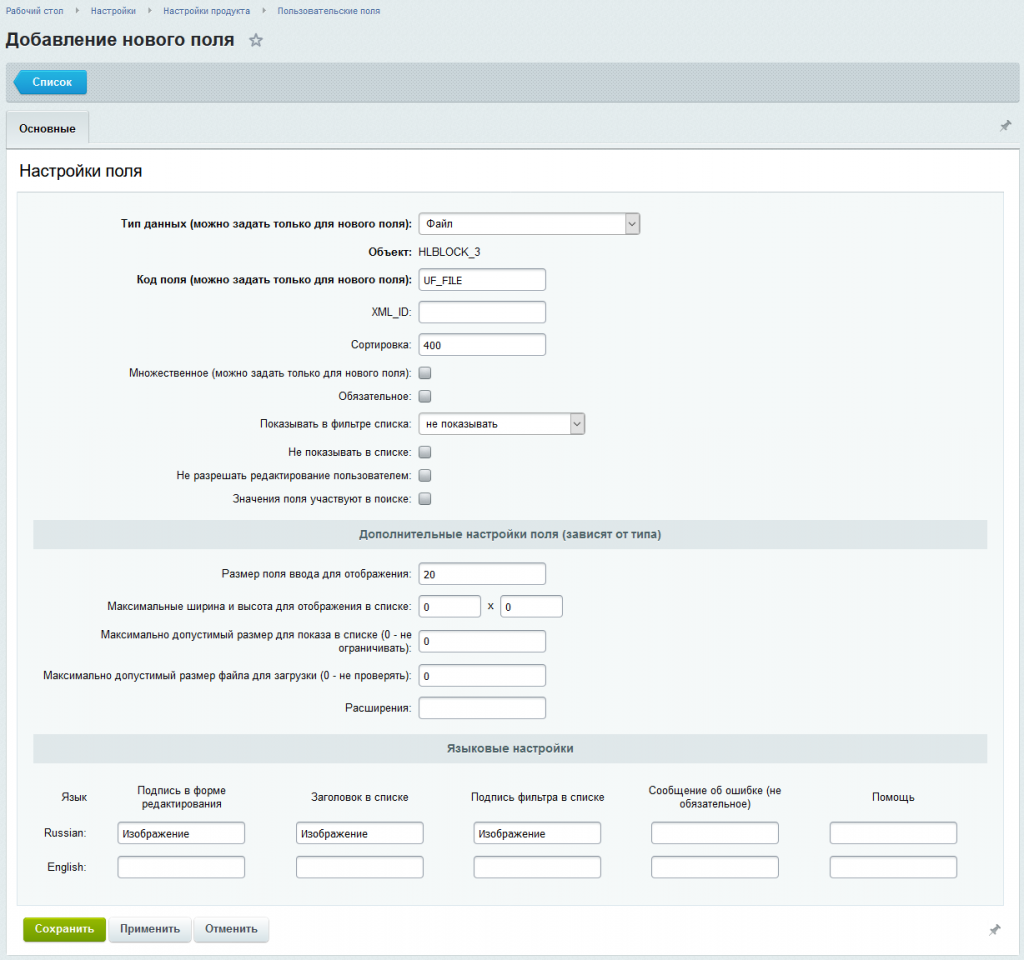Enable Значения поля участвуют в поиске
This screenshot has width=1024, height=960.
pyautogui.click(x=424, y=499)
